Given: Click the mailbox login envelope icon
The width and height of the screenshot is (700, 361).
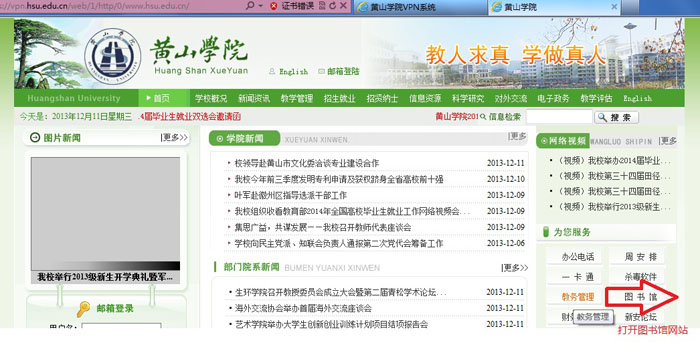Looking at the screenshot, I should tap(321, 71).
